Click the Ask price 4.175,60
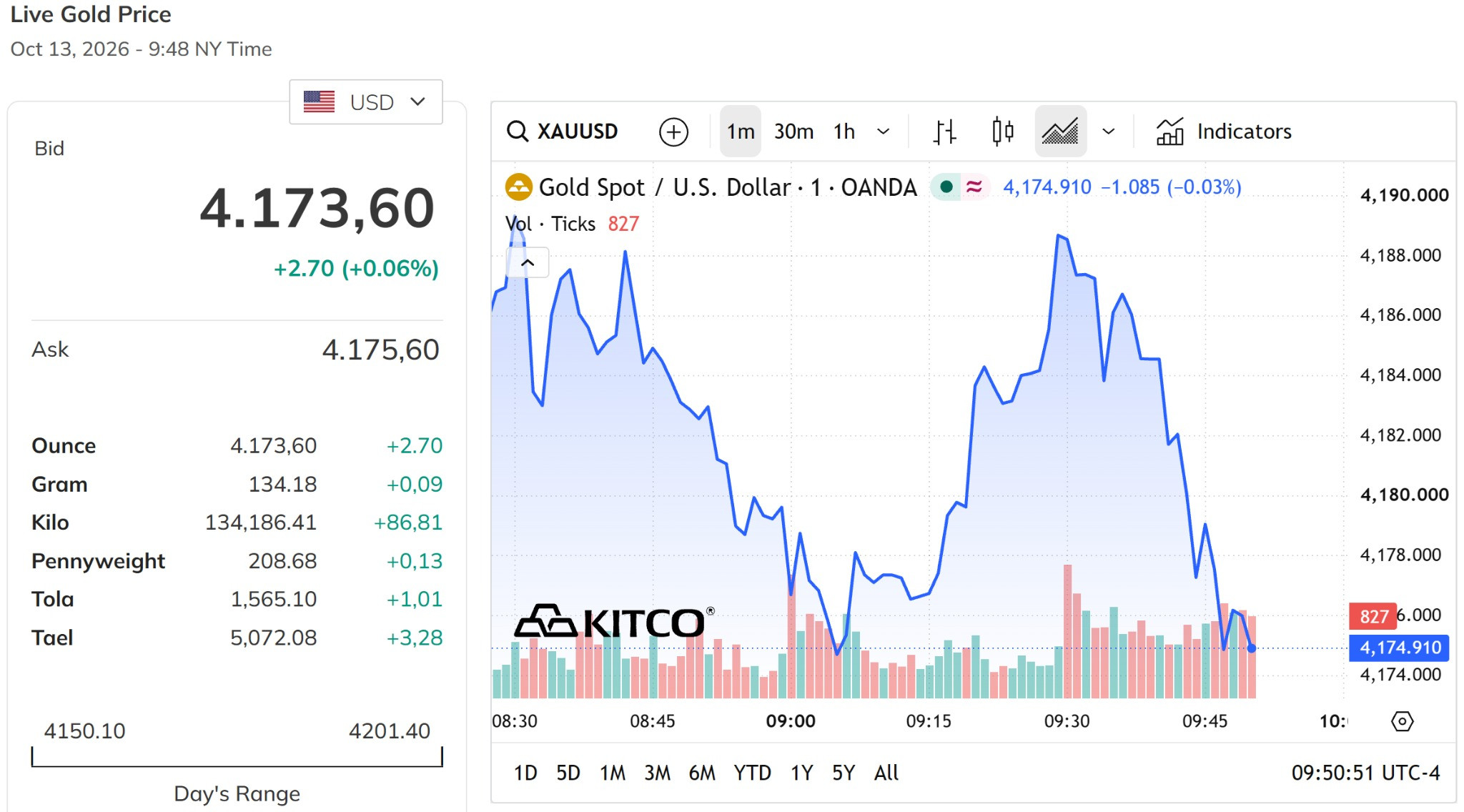The height and width of the screenshot is (812, 1464). [380, 350]
